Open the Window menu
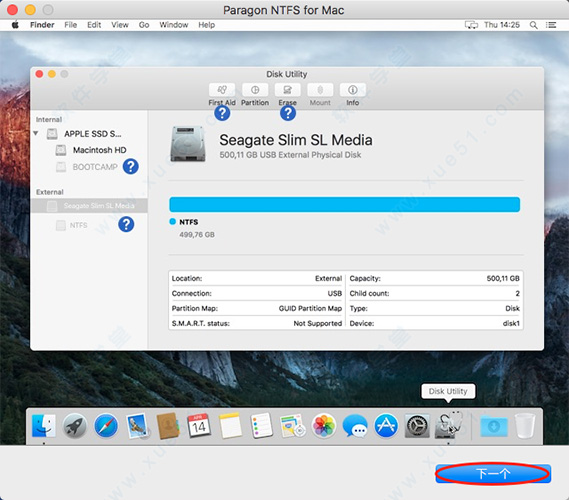Viewport: 569px width, 500px height. [x=173, y=25]
